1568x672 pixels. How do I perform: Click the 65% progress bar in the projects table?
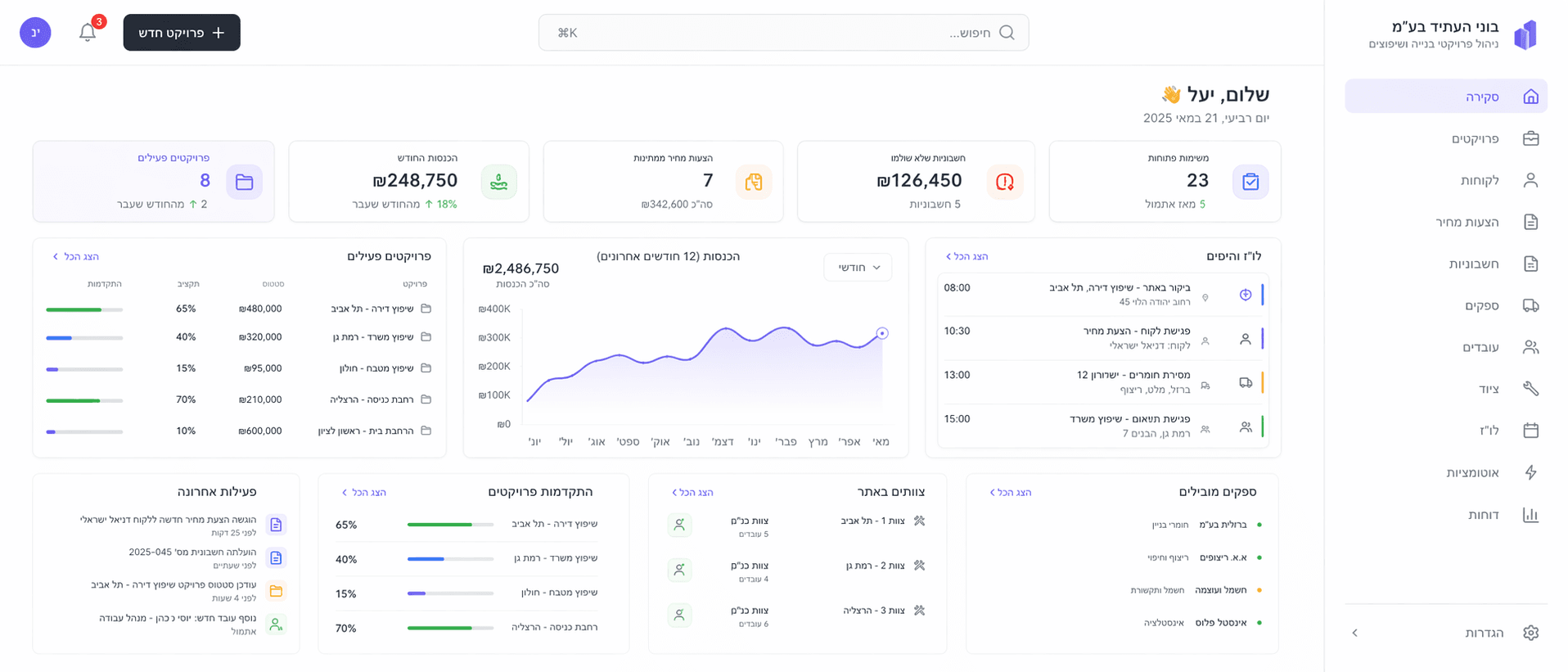tap(84, 309)
